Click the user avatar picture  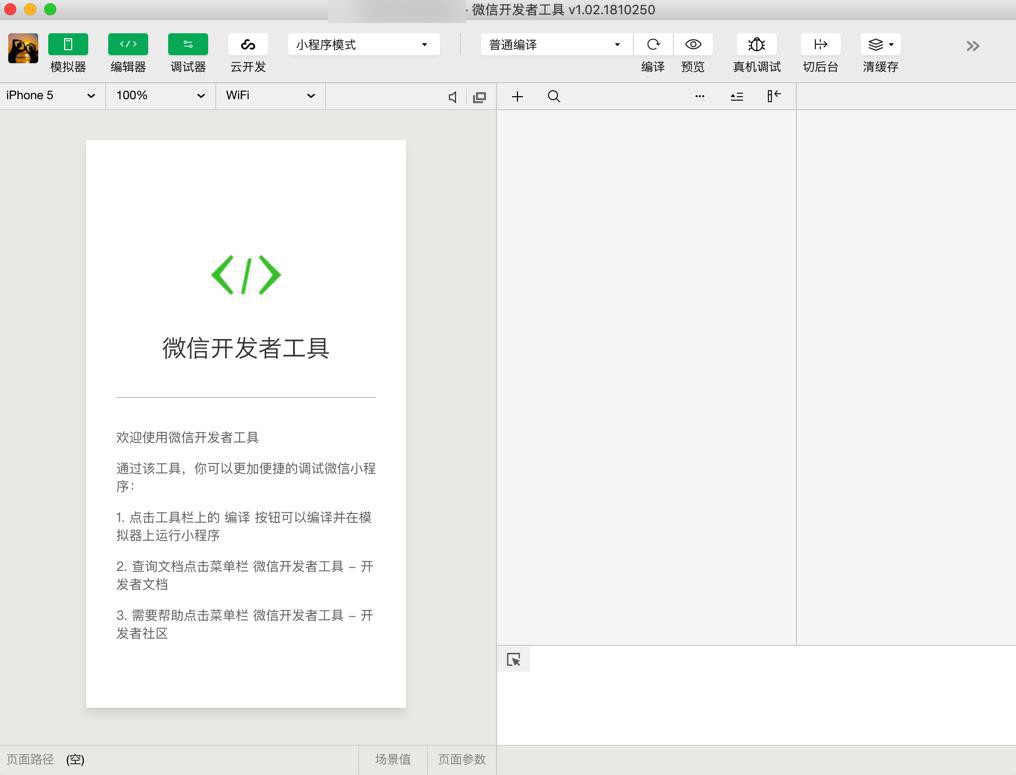[23, 49]
